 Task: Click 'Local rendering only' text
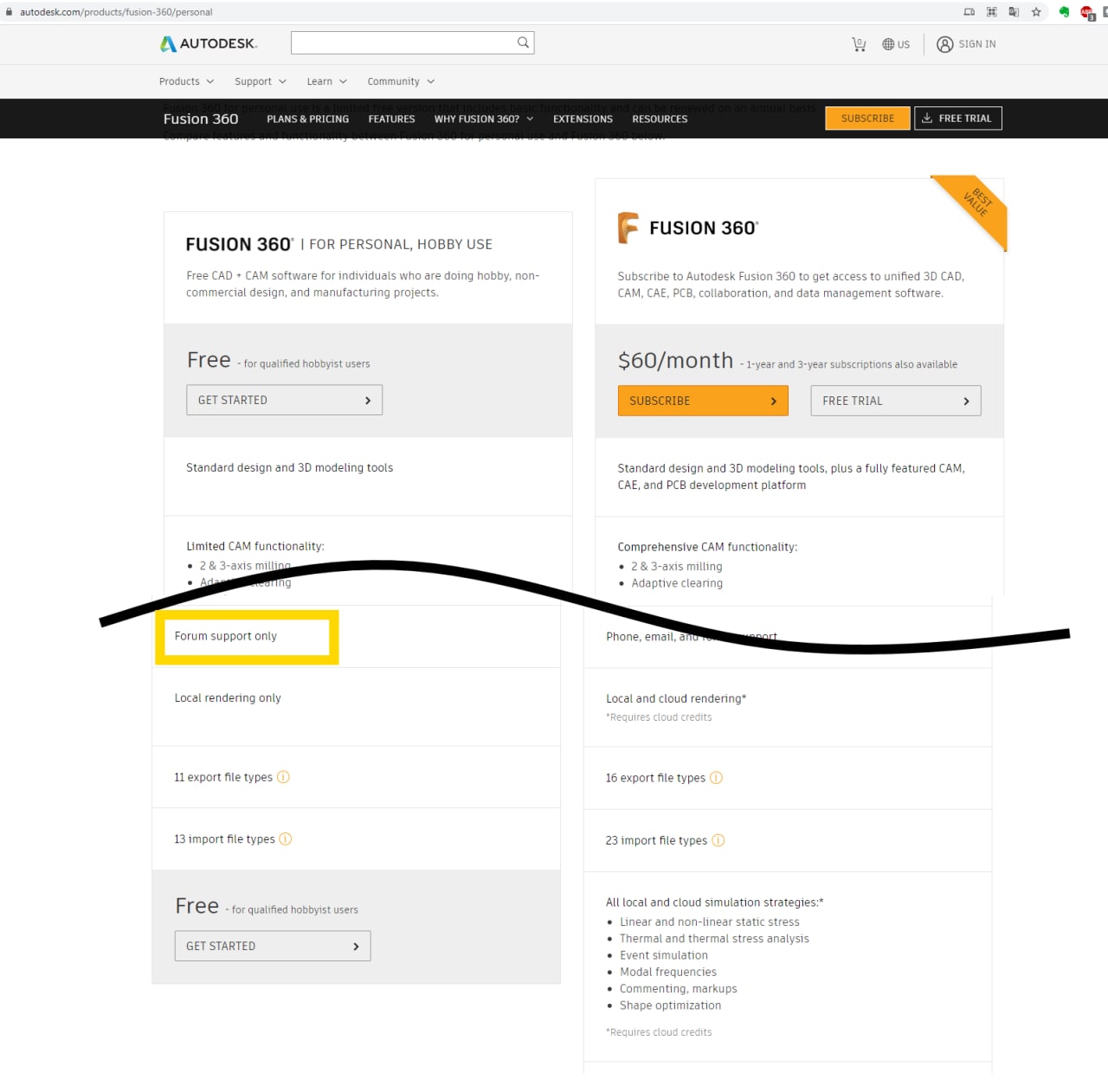(228, 697)
